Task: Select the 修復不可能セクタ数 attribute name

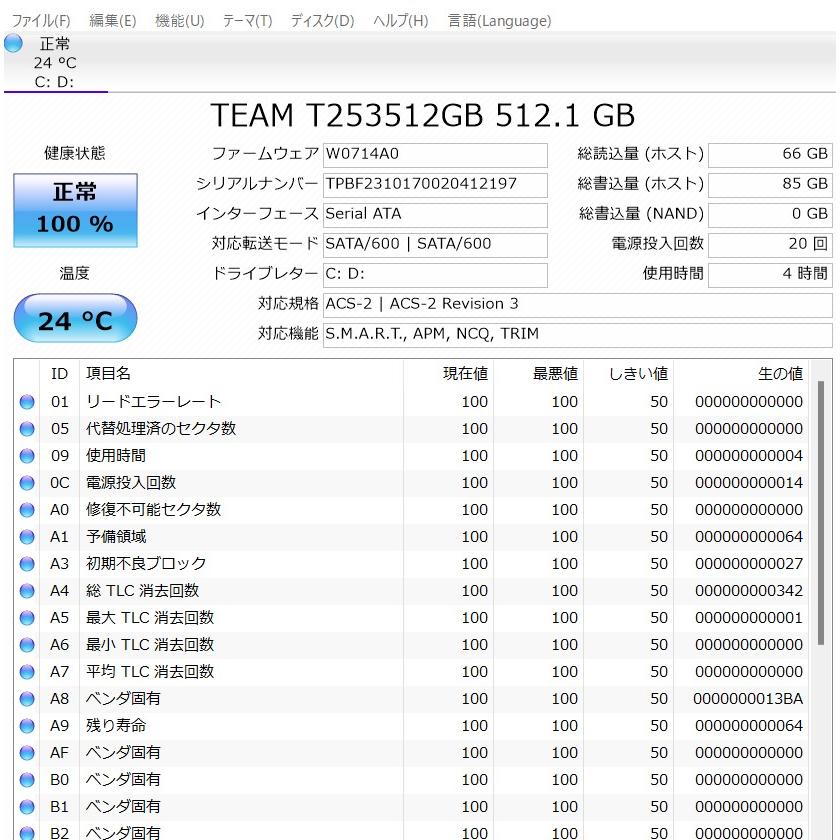Action: click(153, 509)
